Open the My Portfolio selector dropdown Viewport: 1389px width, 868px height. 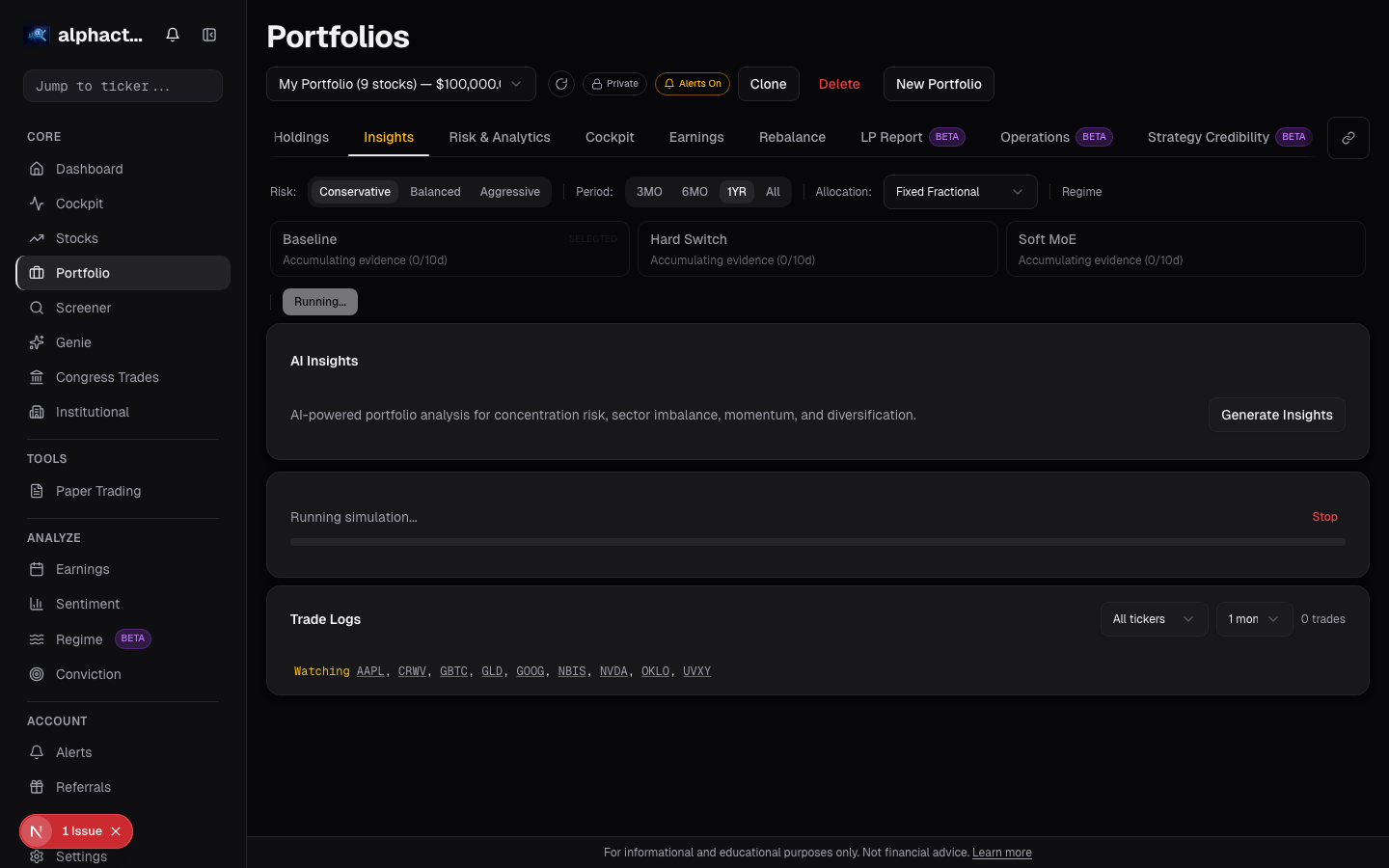(x=400, y=84)
